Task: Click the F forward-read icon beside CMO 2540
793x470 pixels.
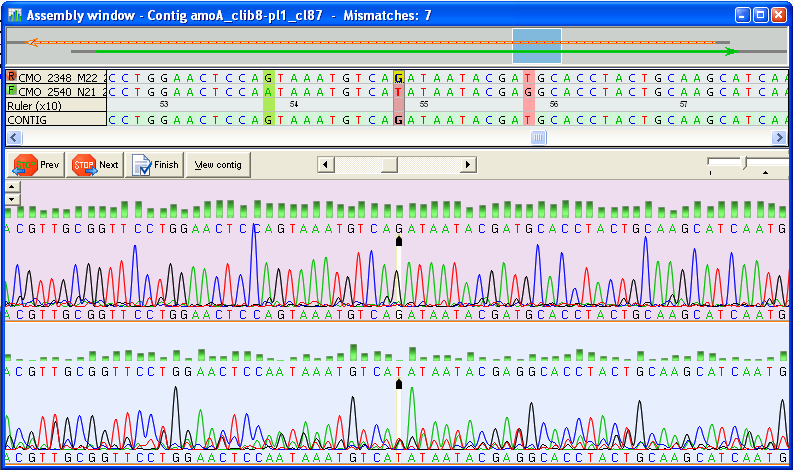Action: pos(12,91)
